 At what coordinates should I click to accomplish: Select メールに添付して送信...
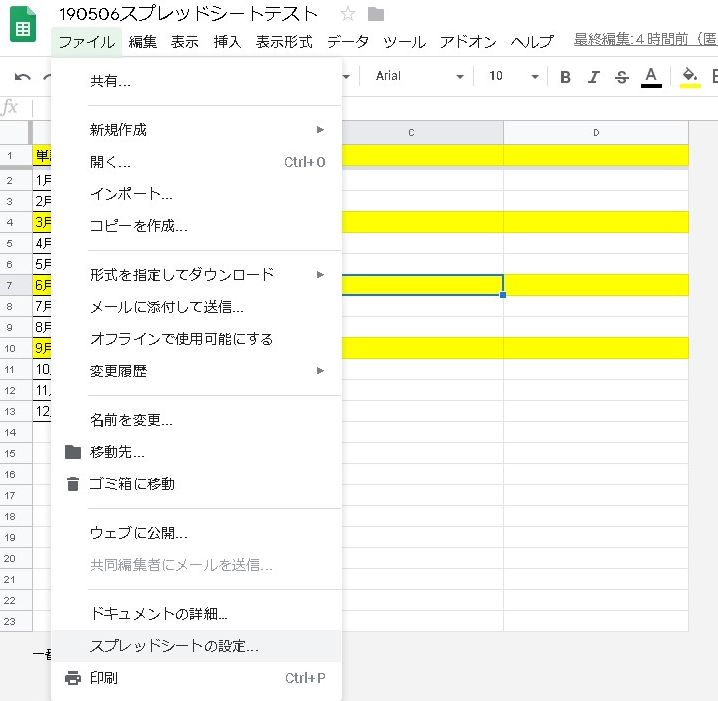(x=196, y=306)
